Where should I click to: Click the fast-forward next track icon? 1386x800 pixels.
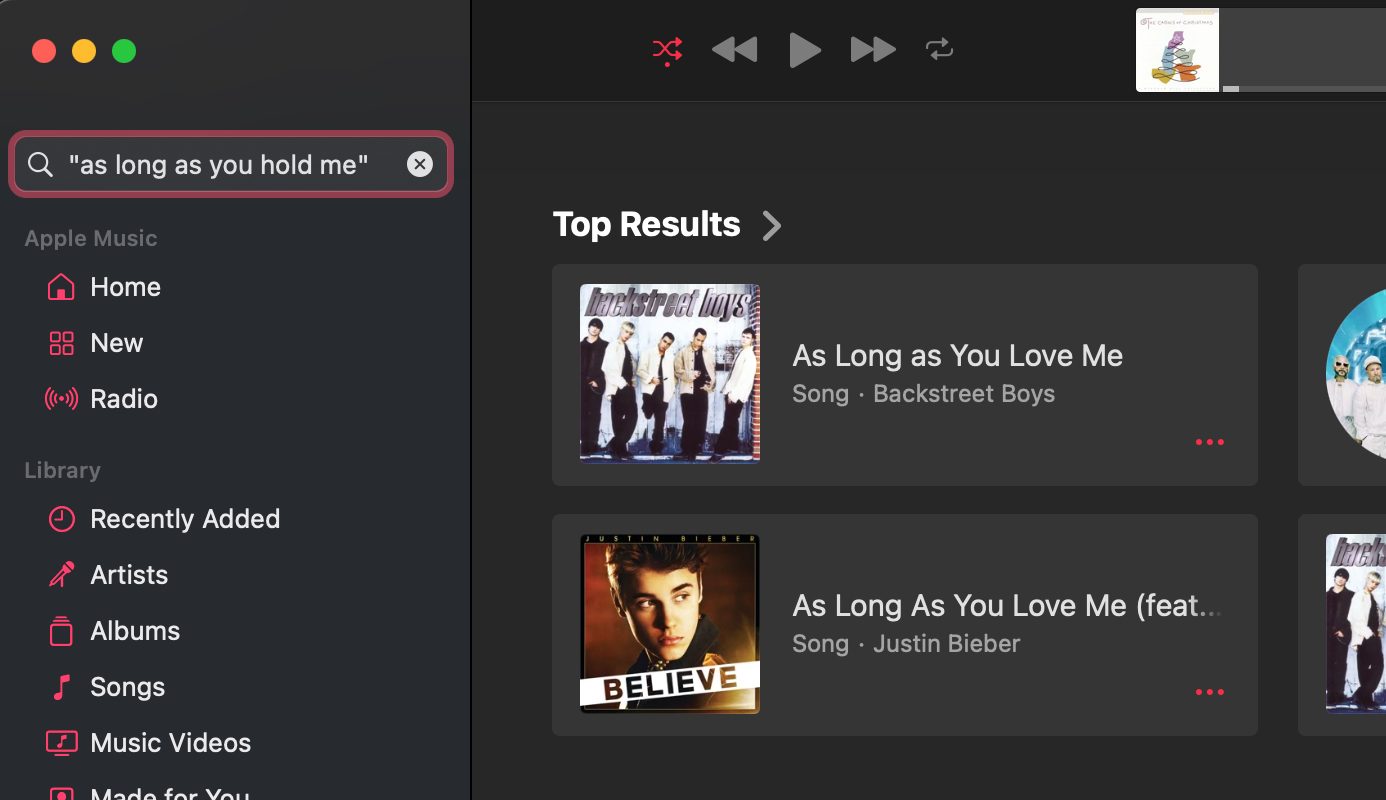point(872,49)
